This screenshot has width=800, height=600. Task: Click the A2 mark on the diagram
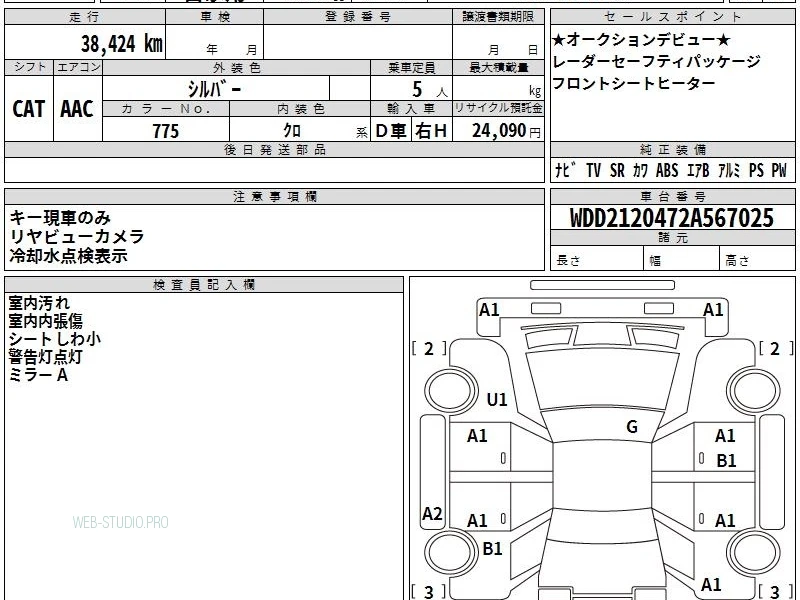432,513
